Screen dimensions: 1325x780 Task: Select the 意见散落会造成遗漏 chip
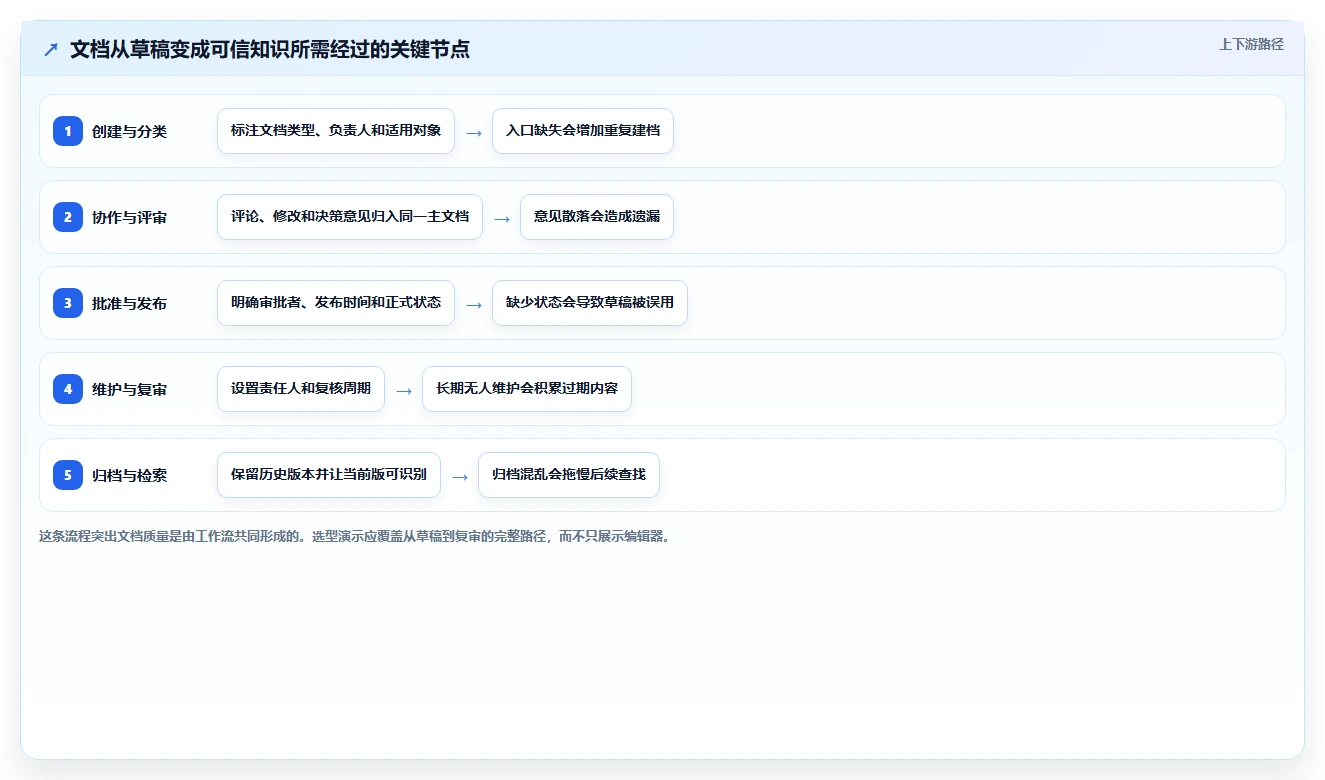[x=597, y=217]
